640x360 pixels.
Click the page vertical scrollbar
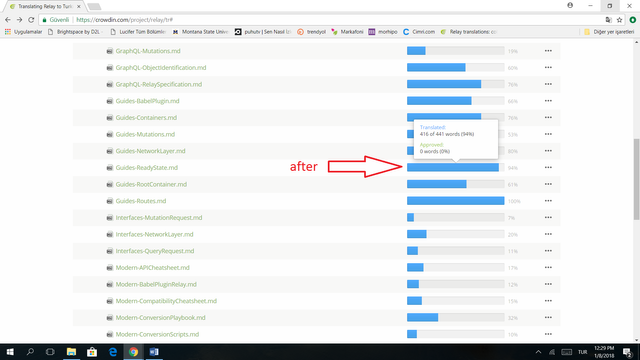click(637, 180)
